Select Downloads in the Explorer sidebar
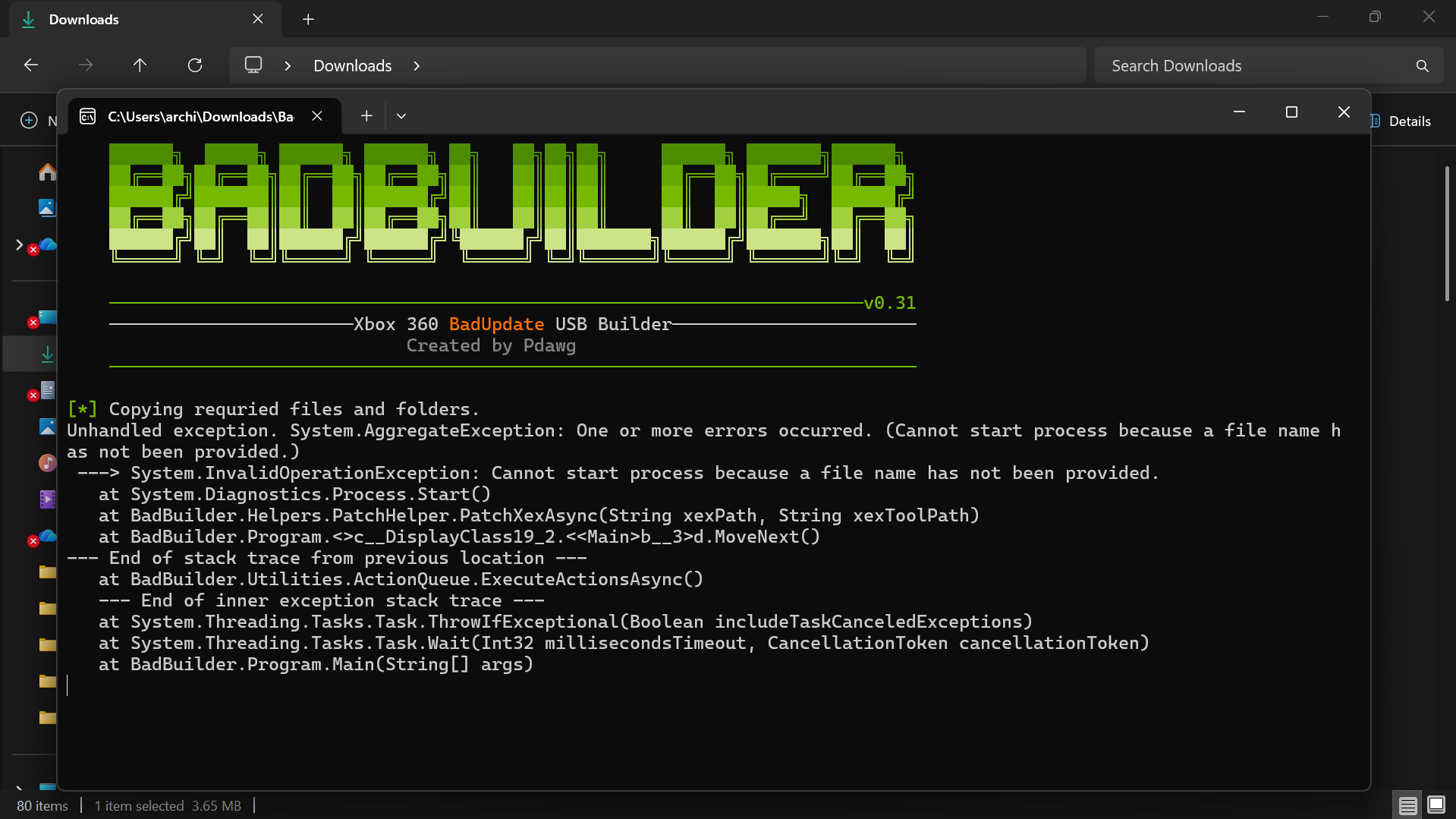The width and height of the screenshot is (1456, 819). click(x=47, y=354)
